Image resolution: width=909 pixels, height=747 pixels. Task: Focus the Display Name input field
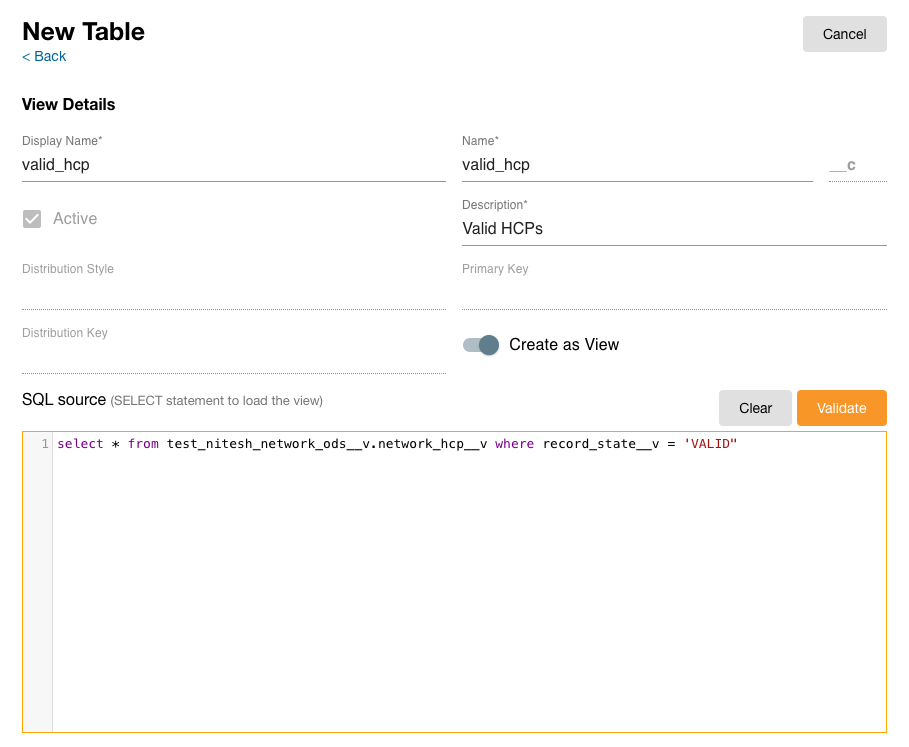(x=233, y=165)
